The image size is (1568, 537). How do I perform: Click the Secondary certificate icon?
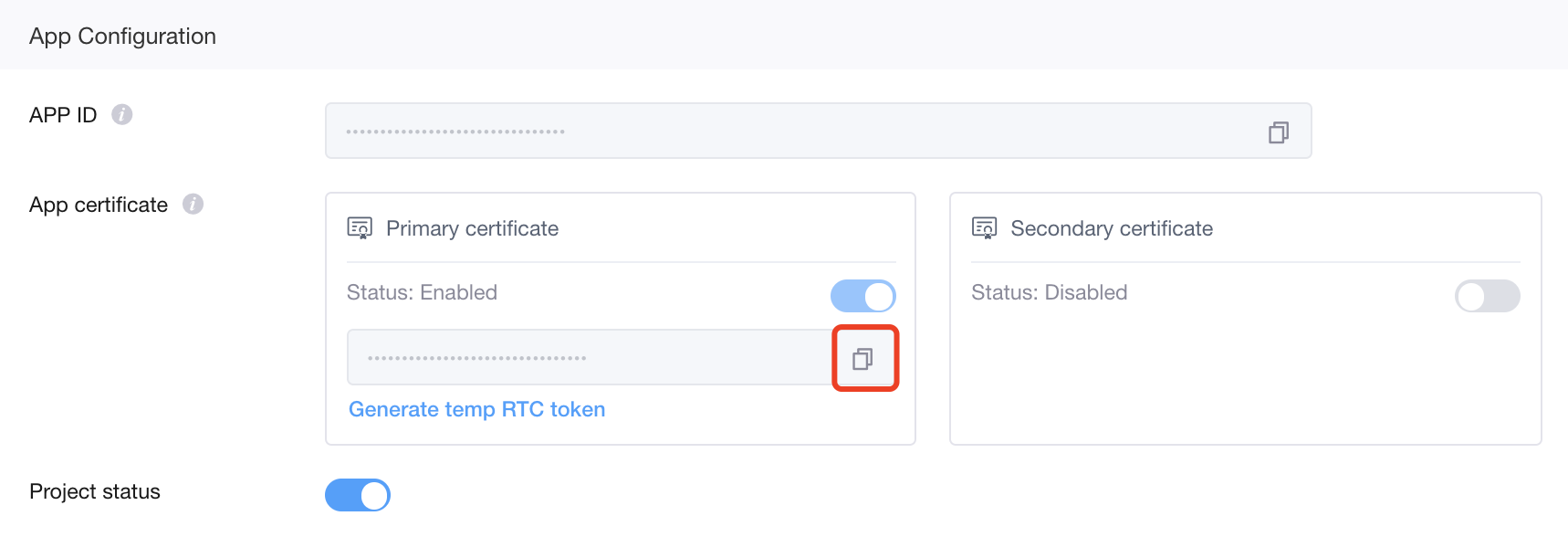pyautogui.click(x=984, y=228)
